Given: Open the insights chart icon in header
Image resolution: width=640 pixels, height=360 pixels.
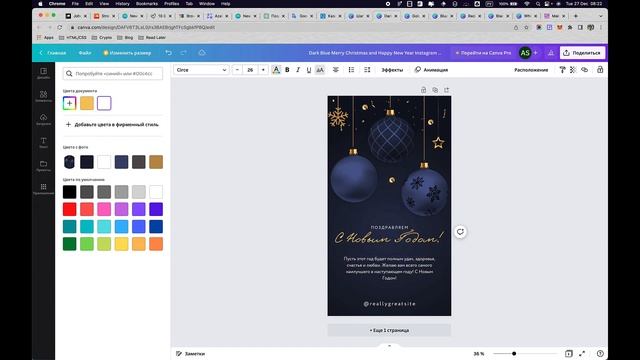Looking at the screenshot, I should [x=551, y=53].
